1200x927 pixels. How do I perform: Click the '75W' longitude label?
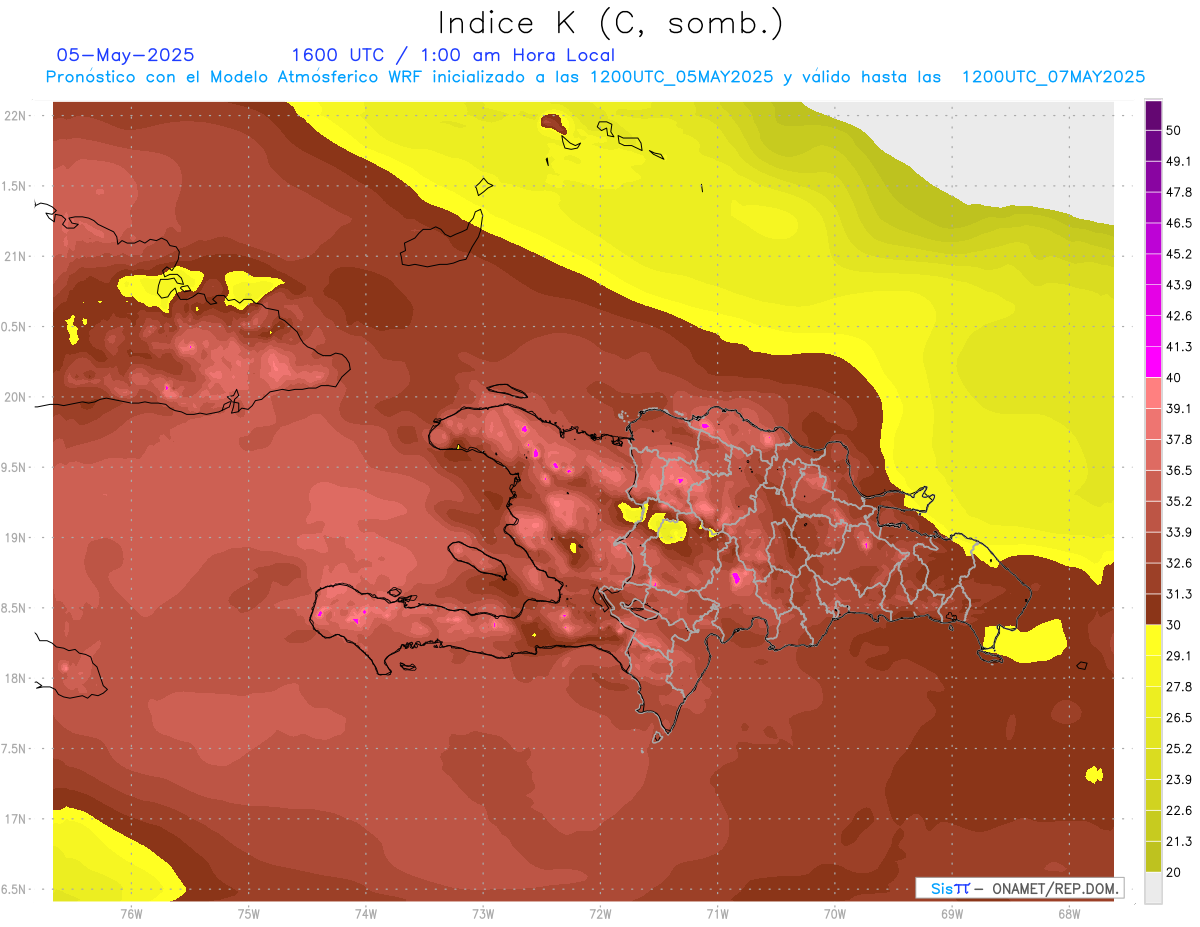point(249,913)
